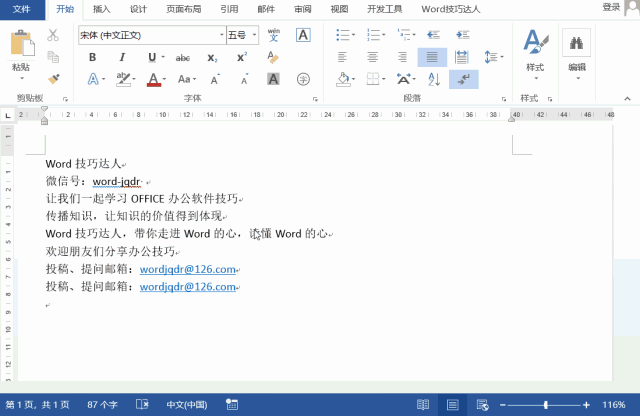Click the clear formatting eraser icon
Image resolution: width=640 pixels, height=416 pixels.
coord(273,57)
